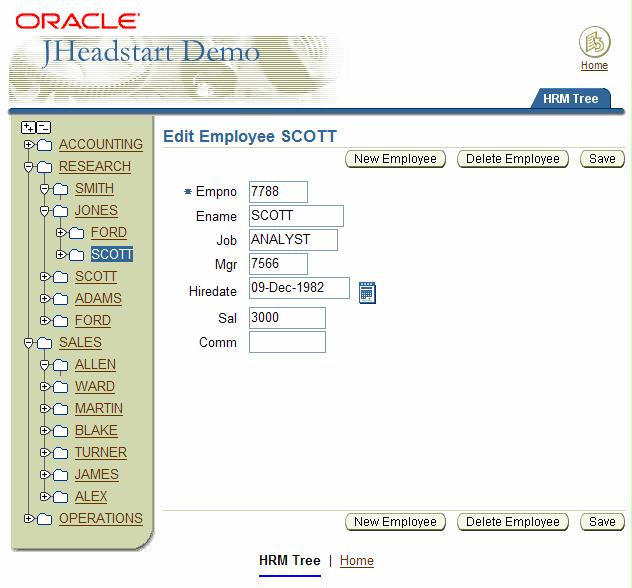Click the folder icon beside ACCOUNTING
Screen dimensions: 632x588
[44, 145]
